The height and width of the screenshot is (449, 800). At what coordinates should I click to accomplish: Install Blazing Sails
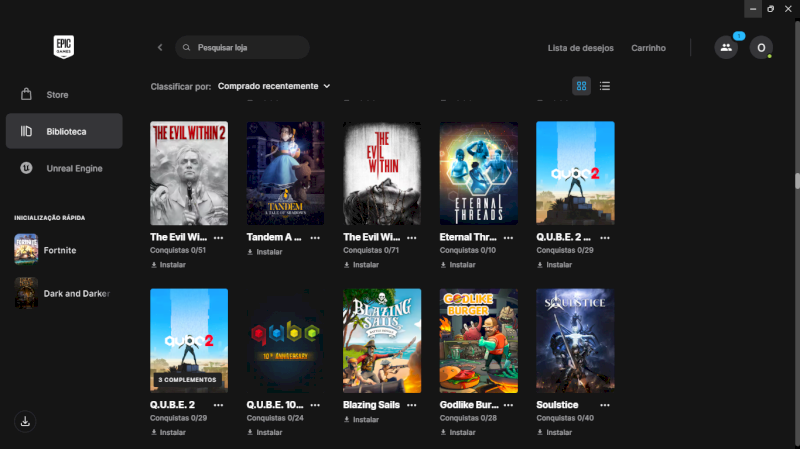point(361,419)
